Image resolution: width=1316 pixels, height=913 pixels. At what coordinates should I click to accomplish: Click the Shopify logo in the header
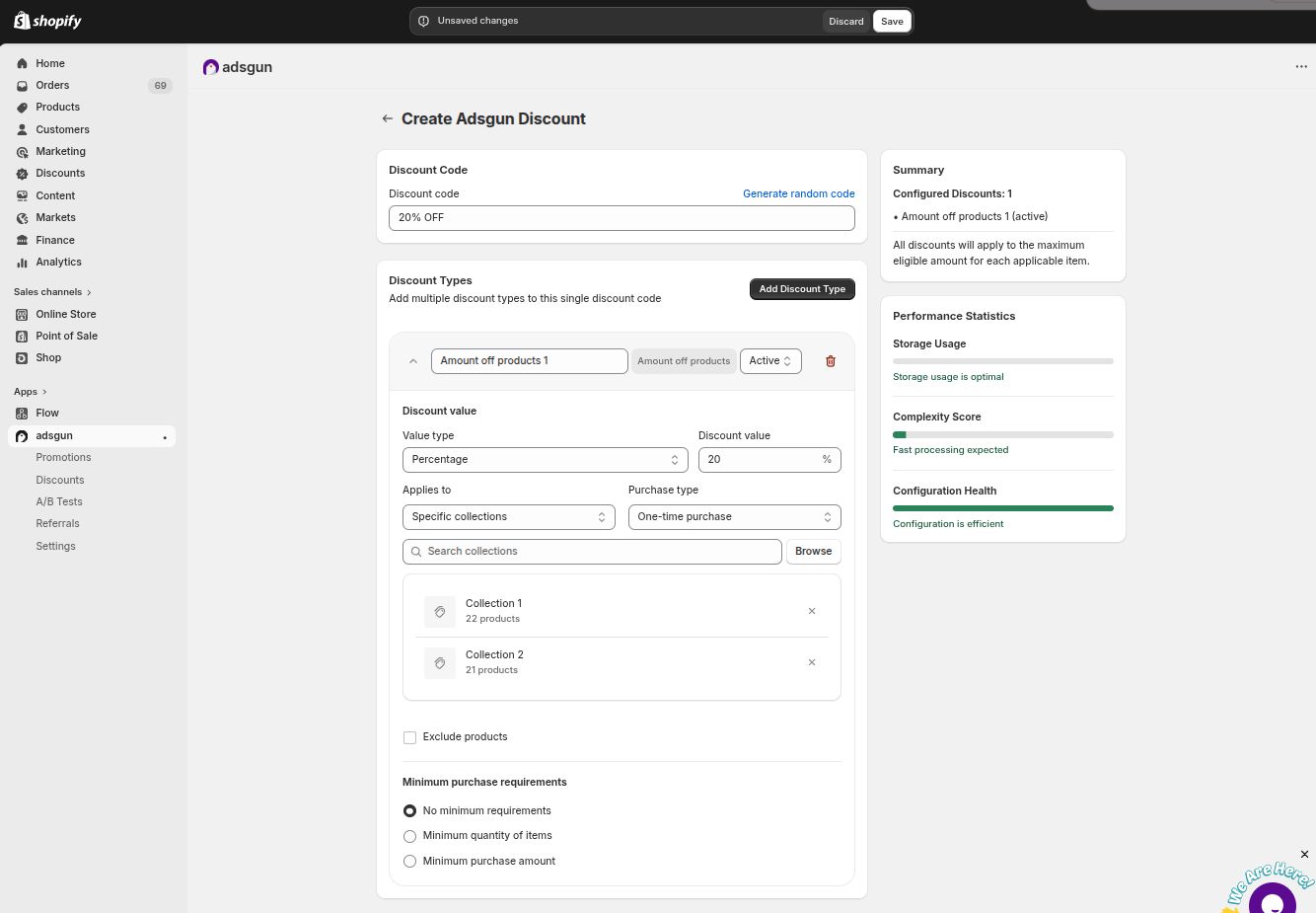pos(47,21)
